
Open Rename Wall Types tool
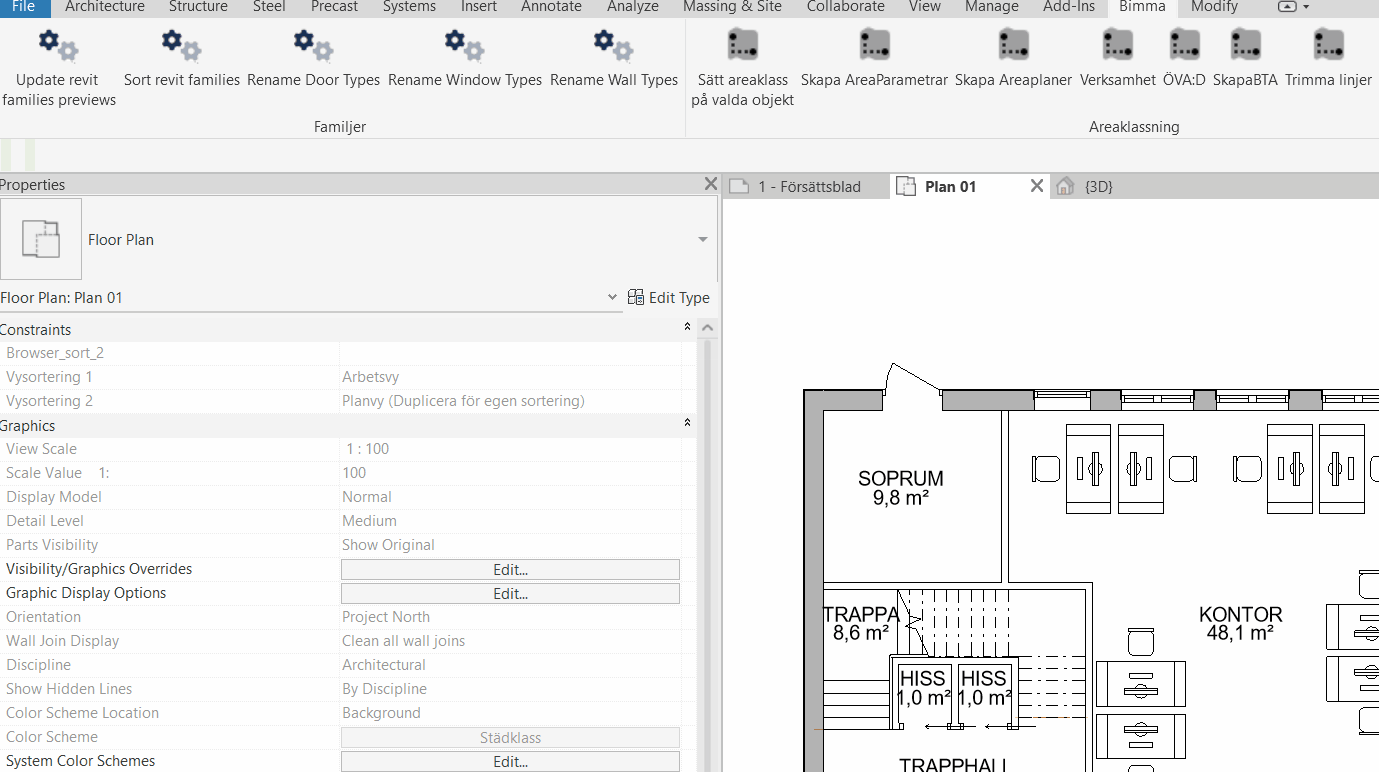613,46
